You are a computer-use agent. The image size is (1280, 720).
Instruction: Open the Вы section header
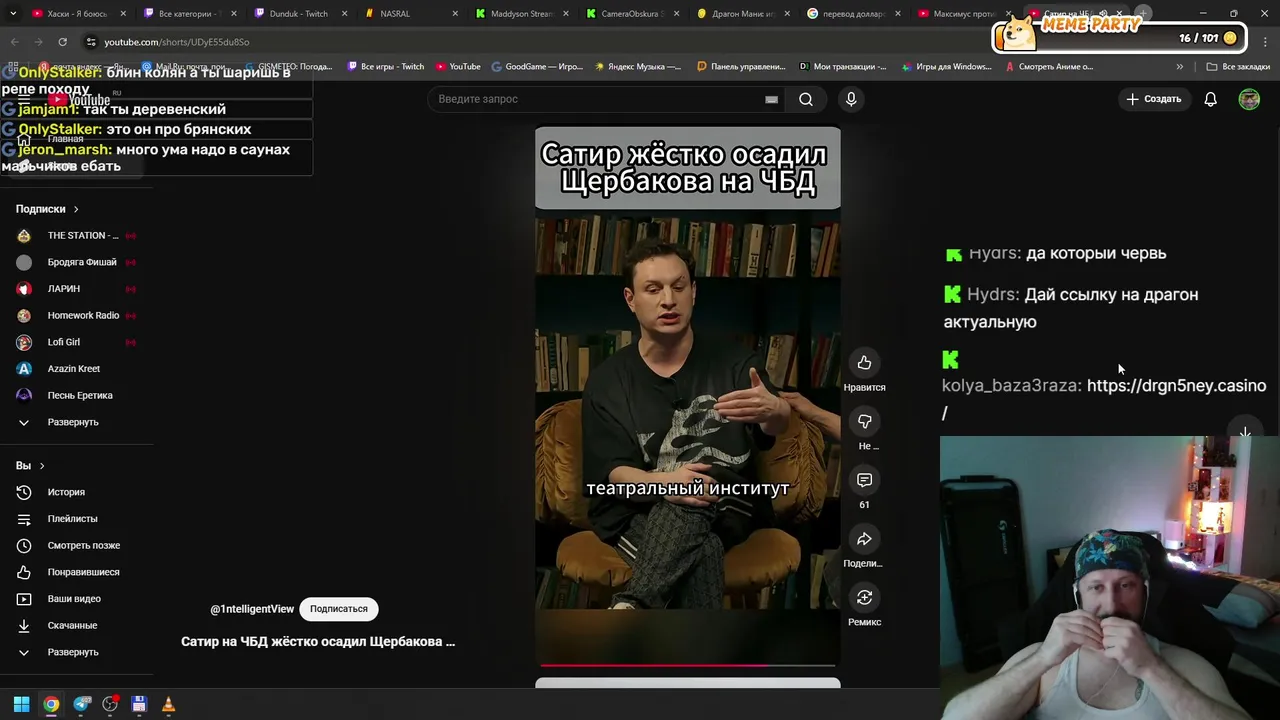[30, 466]
